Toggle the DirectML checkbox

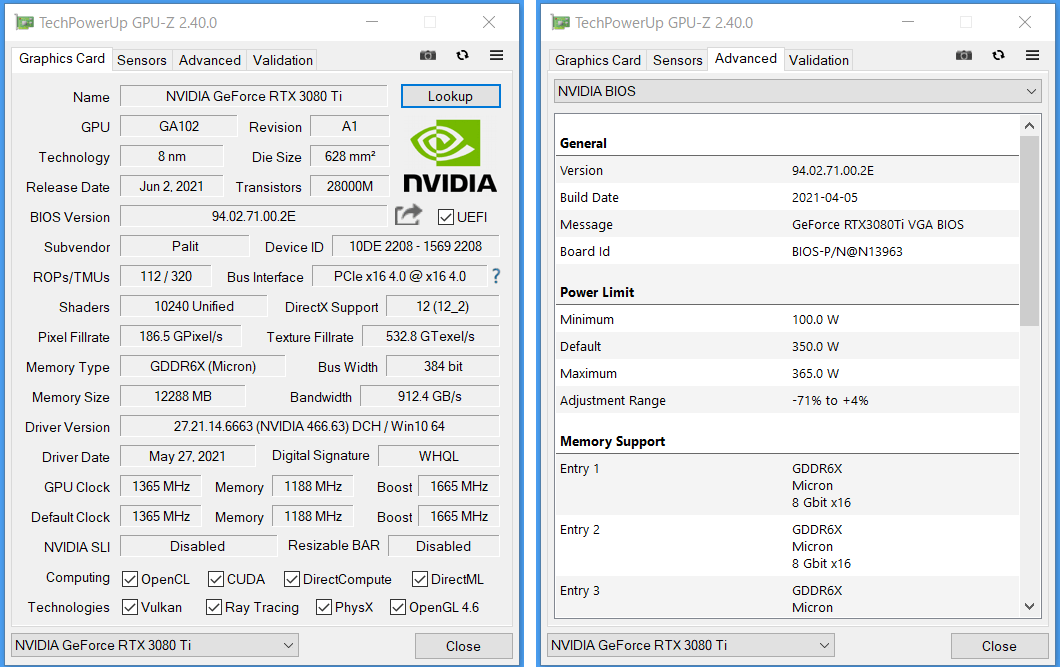(420, 579)
